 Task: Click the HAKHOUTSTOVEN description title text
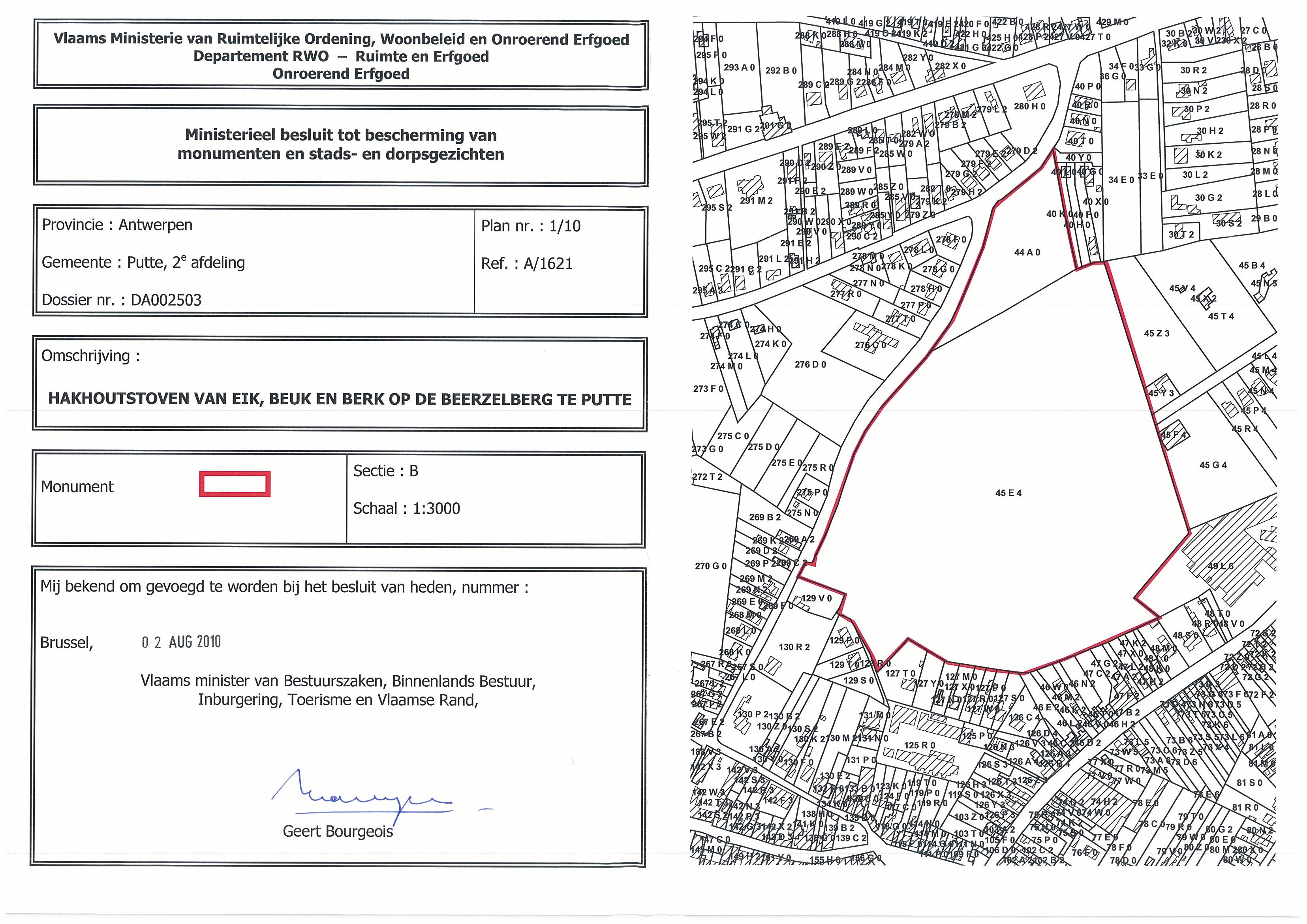[340, 398]
